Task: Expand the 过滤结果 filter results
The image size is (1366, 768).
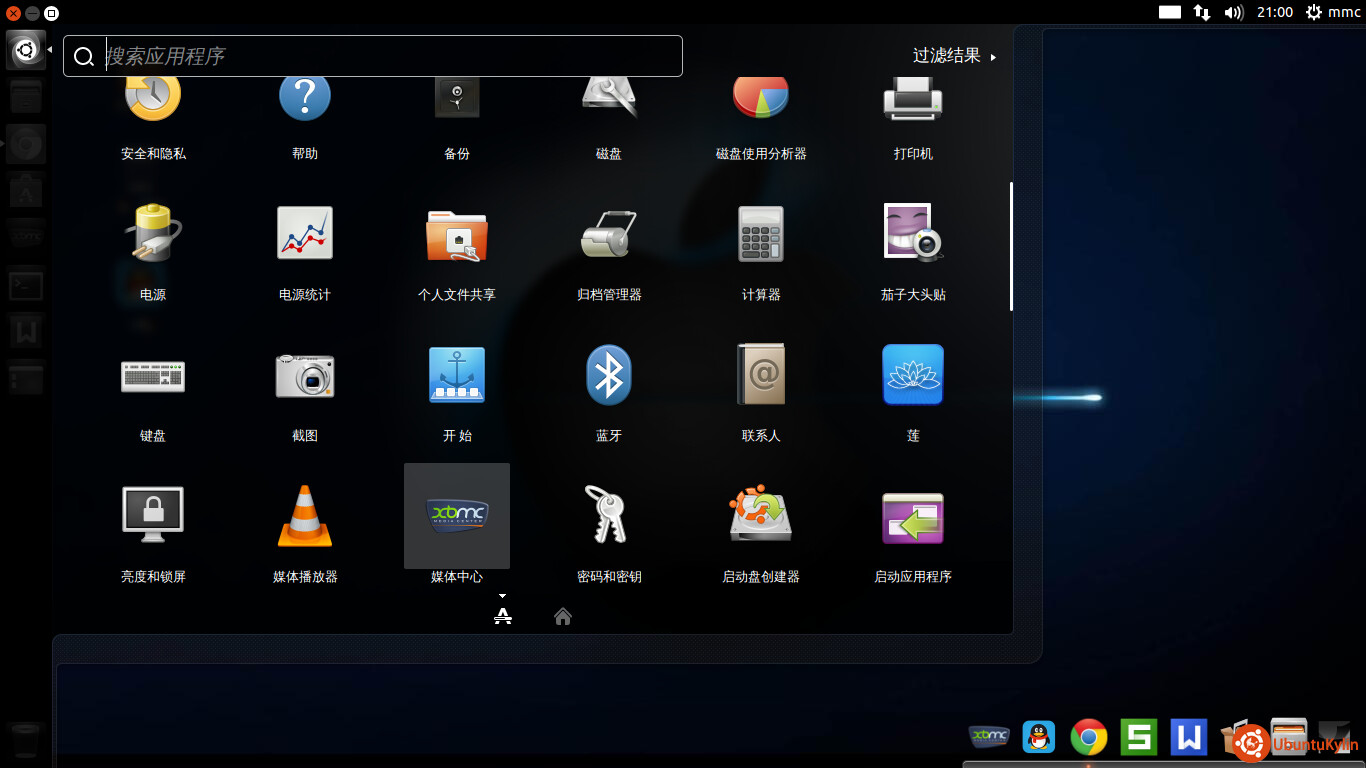Action: tap(954, 56)
